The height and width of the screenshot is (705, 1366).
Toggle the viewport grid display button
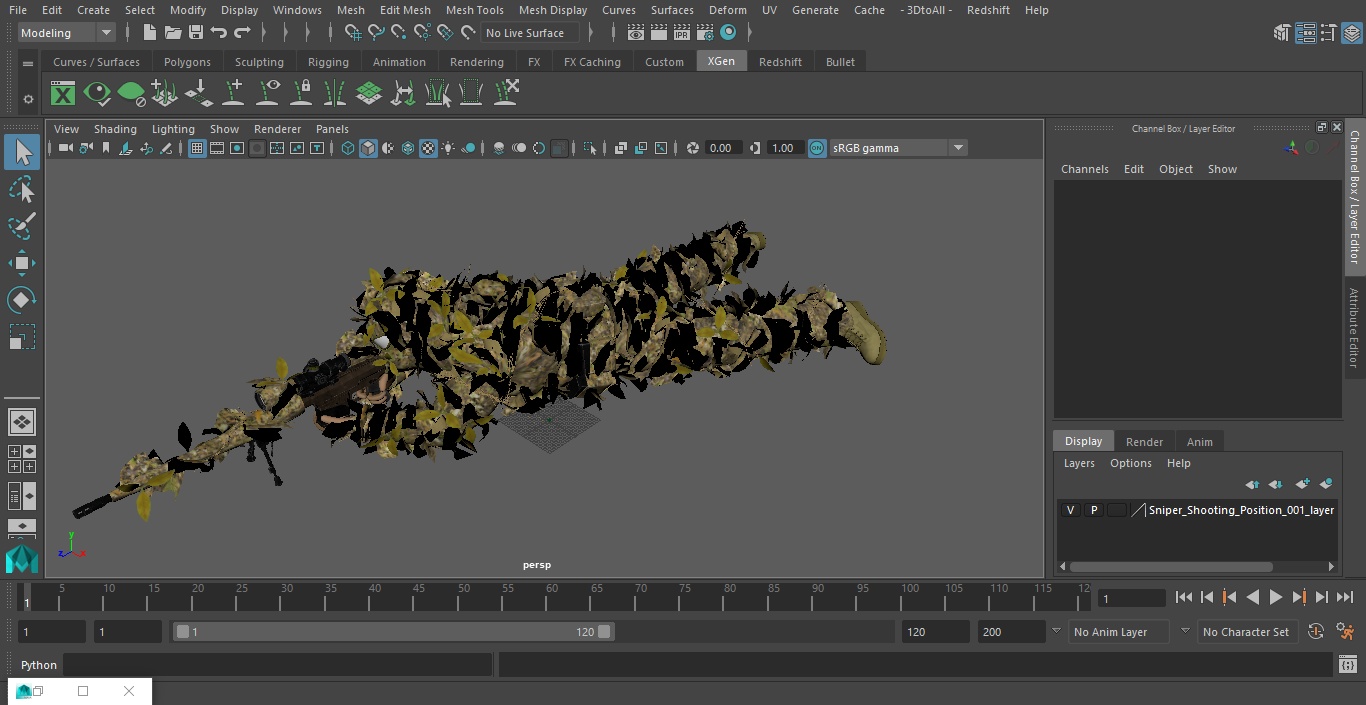(197, 148)
